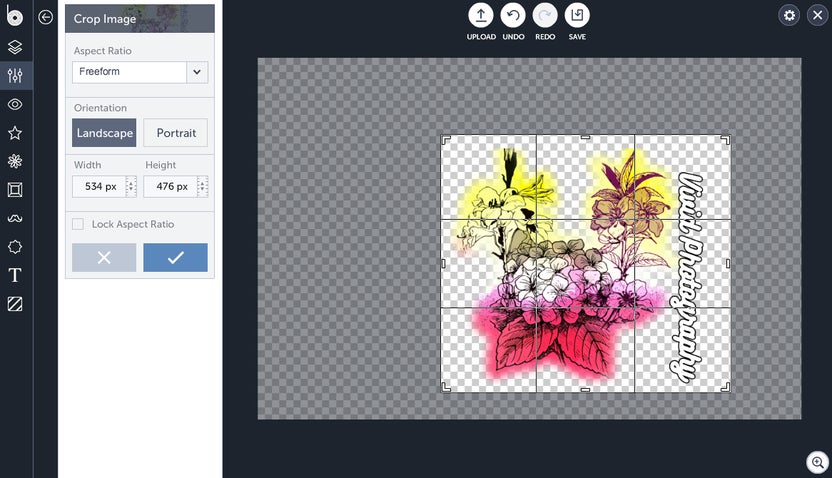Open settings gear icon
Viewport: 832px width, 478px height.
(x=789, y=15)
